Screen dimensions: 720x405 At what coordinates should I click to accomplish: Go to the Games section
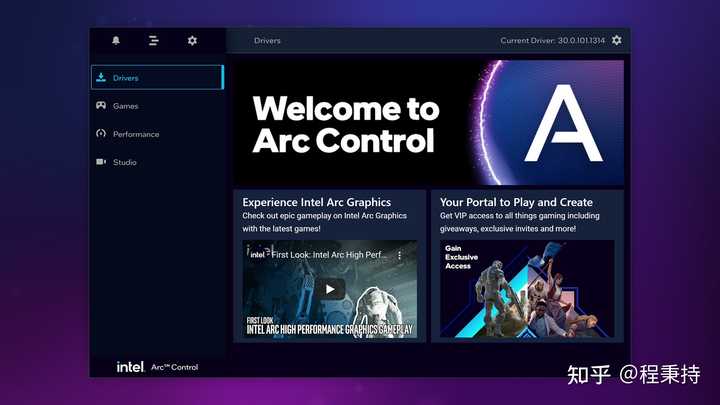tap(158, 106)
